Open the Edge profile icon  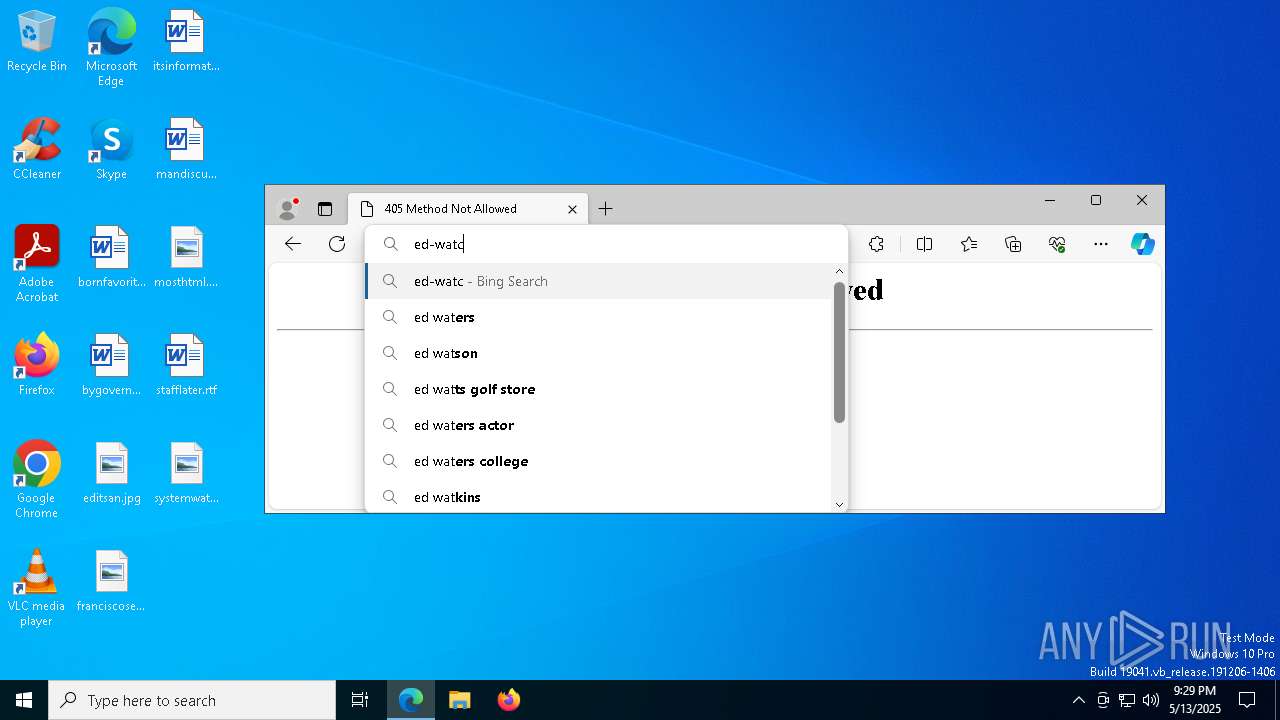point(288,209)
